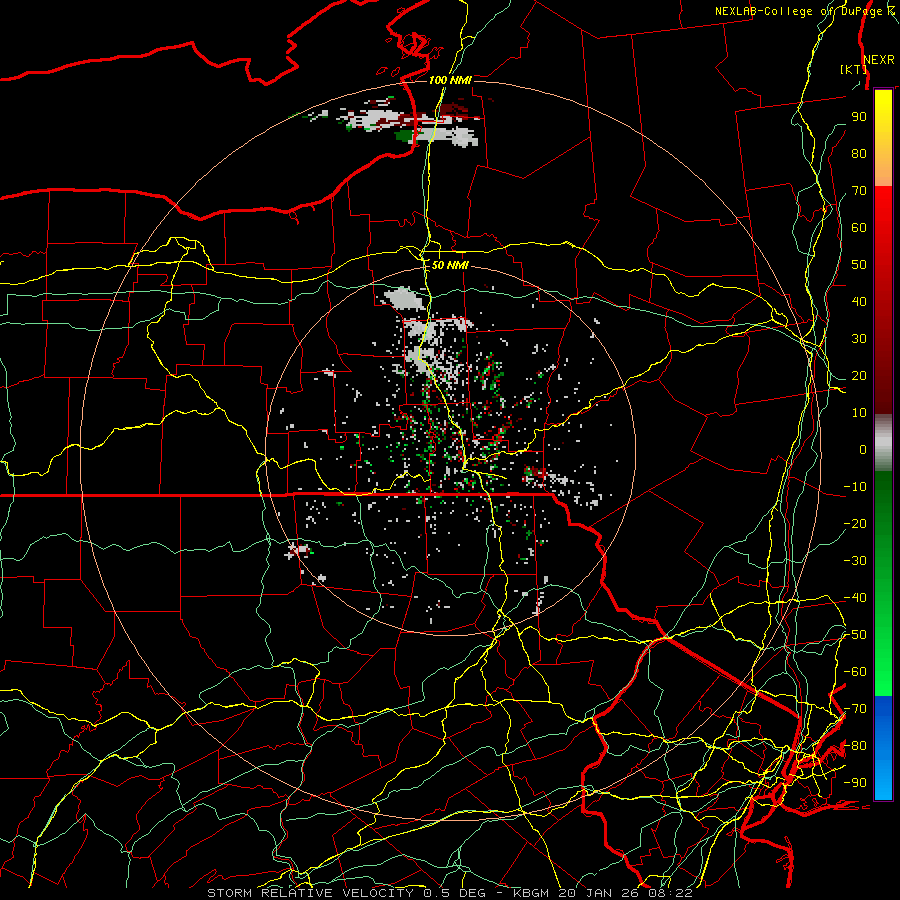The height and width of the screenshot is (900, 900).
Task: Click the -30 value on velocity scale
Action: pyautogui.click(x=855, y=561)
